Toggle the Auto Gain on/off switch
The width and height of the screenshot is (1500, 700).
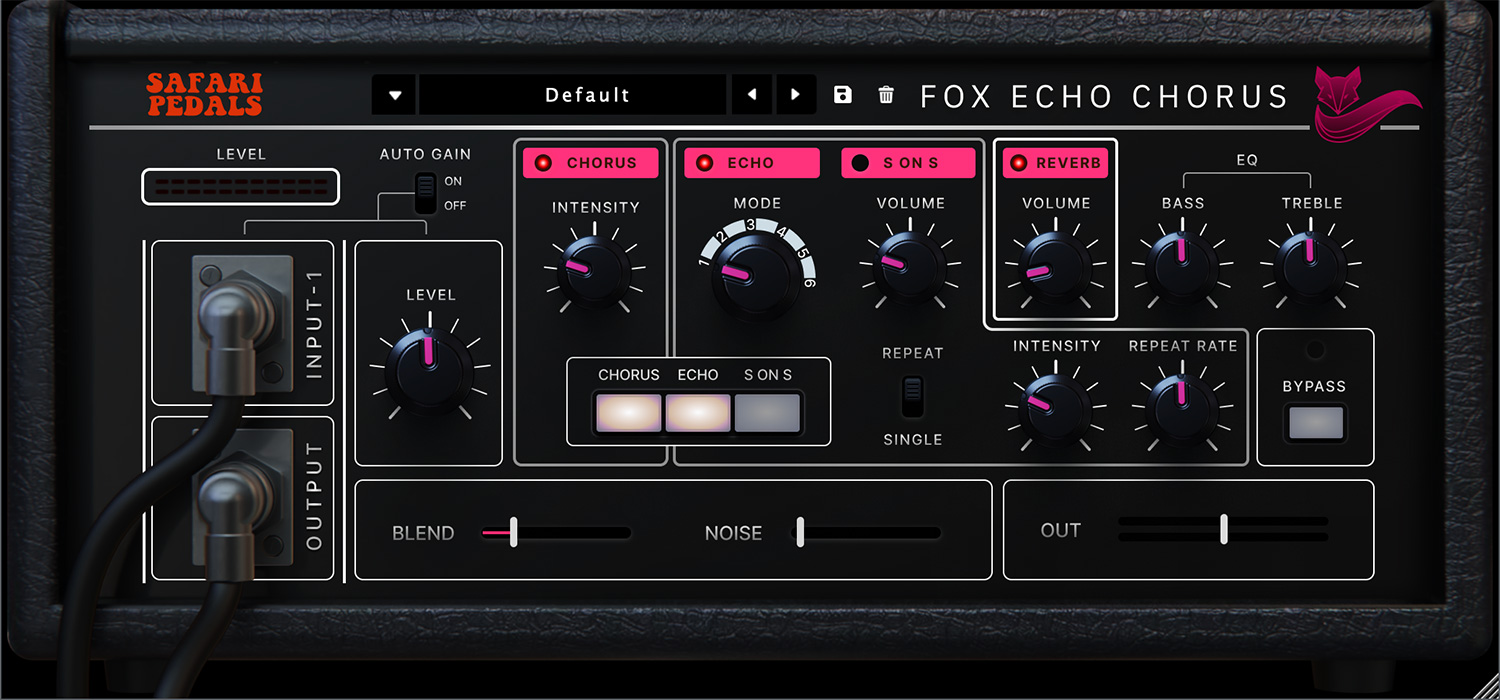(x=427, y=193)
